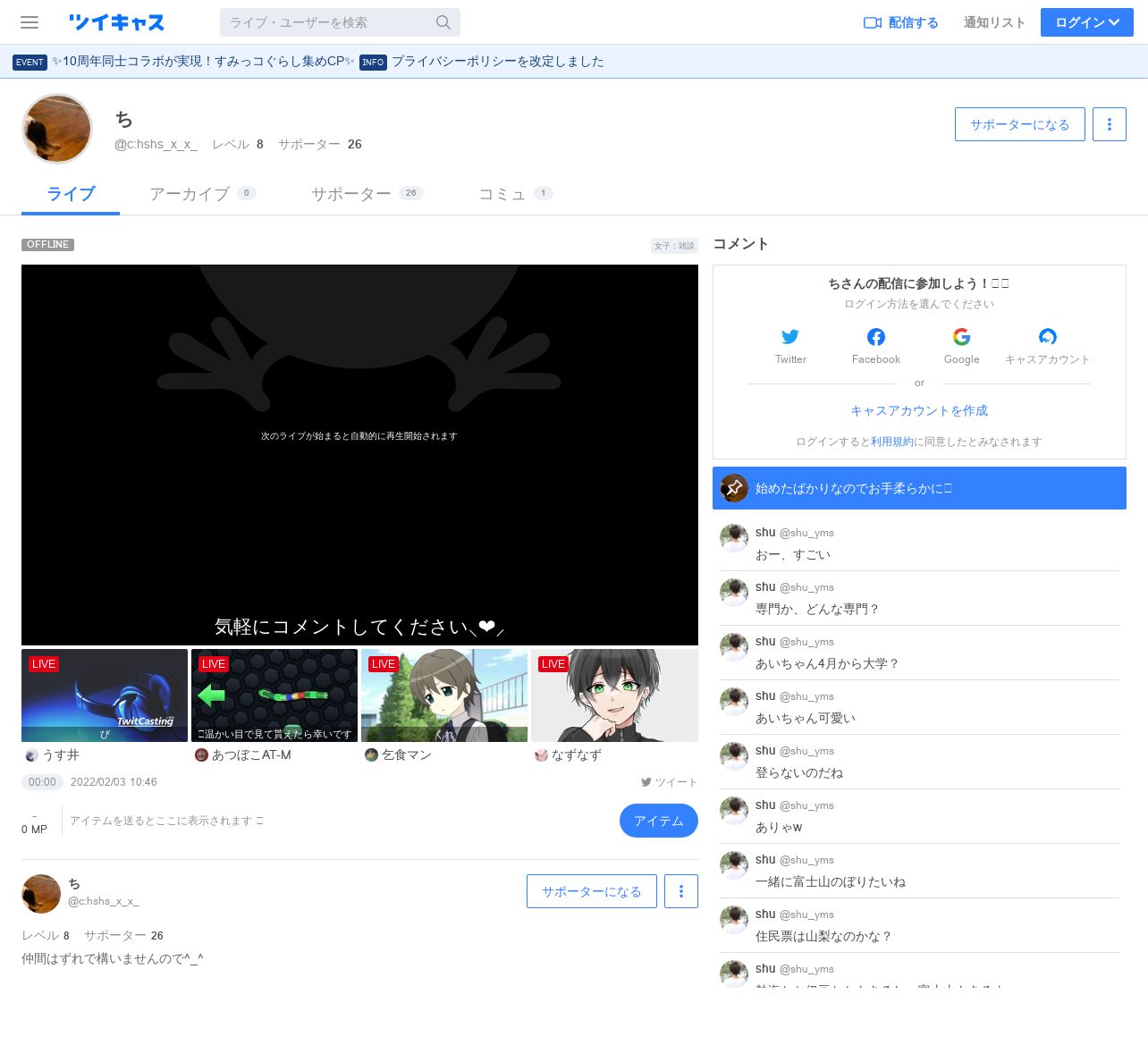Open the three-dot menu in profile header
1148x1045 pixels.
(x=1110, y=124)
